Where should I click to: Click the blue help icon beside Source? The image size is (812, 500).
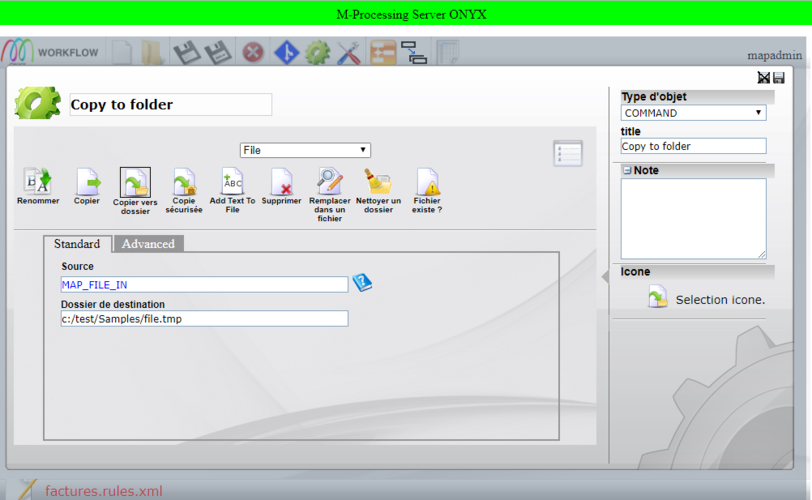(361, 283)
